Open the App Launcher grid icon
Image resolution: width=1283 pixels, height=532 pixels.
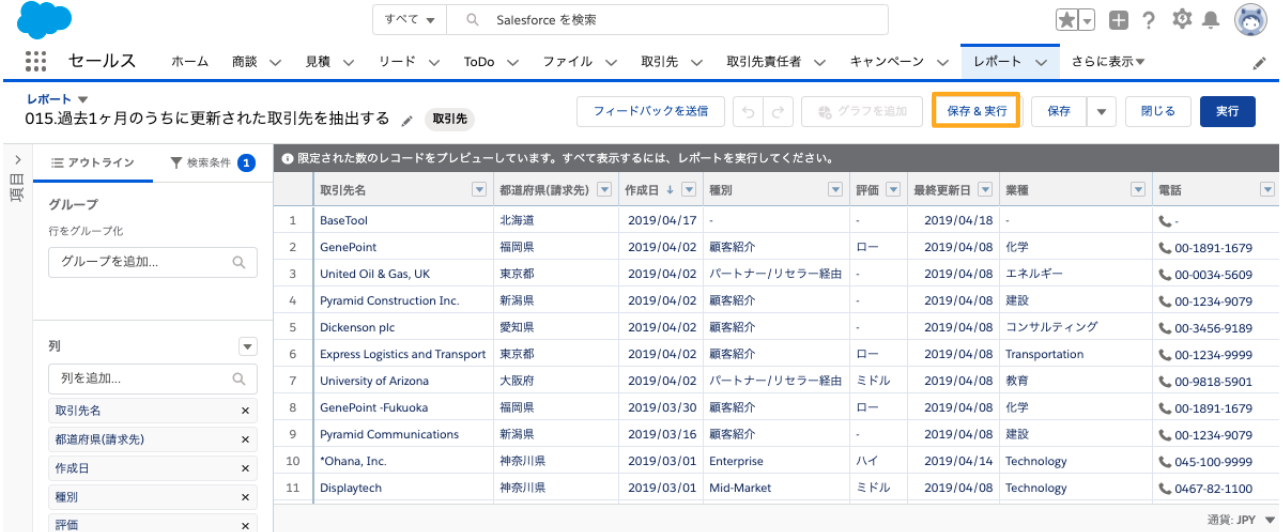pos(36,61)
